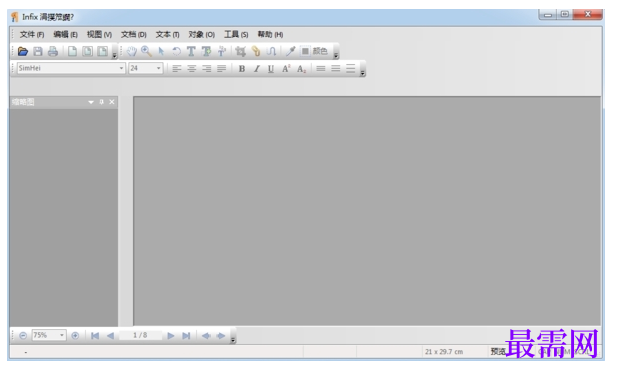Expand the file toolbar overflow arrow
Viewport: 617px width, 375px height.
[115, 55]
